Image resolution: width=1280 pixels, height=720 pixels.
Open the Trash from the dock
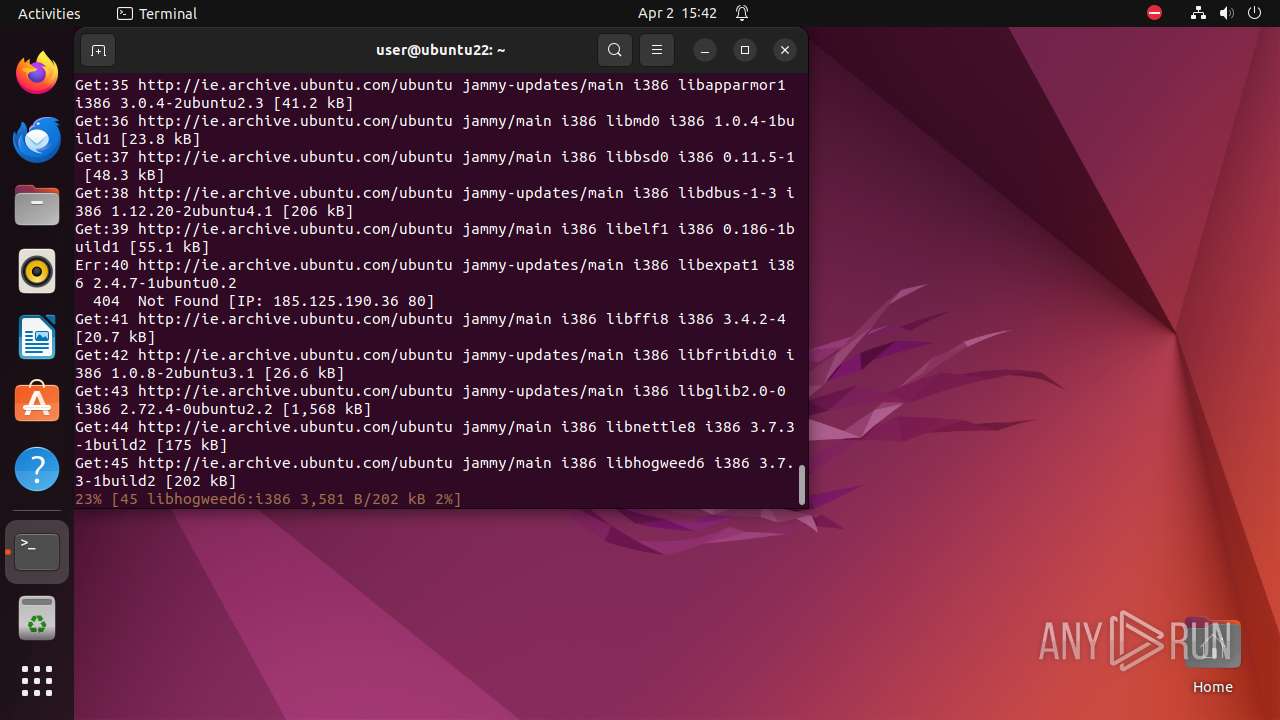pos(37,618)
